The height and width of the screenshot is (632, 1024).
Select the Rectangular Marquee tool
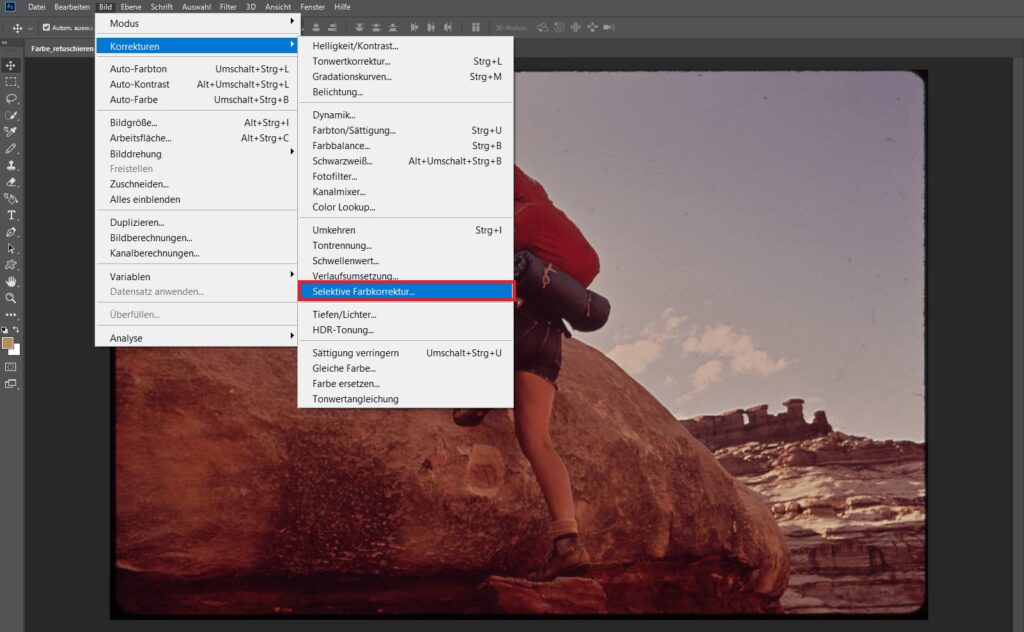pyautogui.click(x=11, y=82)
